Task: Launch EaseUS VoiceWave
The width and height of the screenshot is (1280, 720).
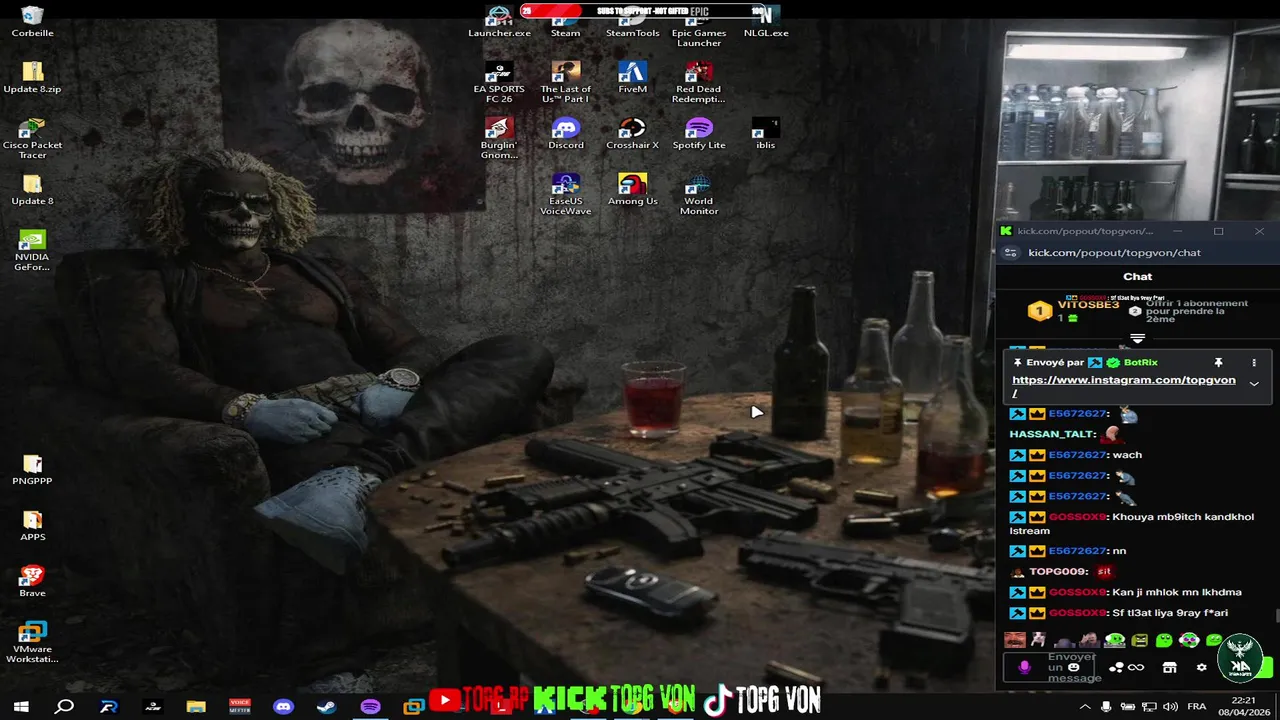Action: click(x=565, y=194)
